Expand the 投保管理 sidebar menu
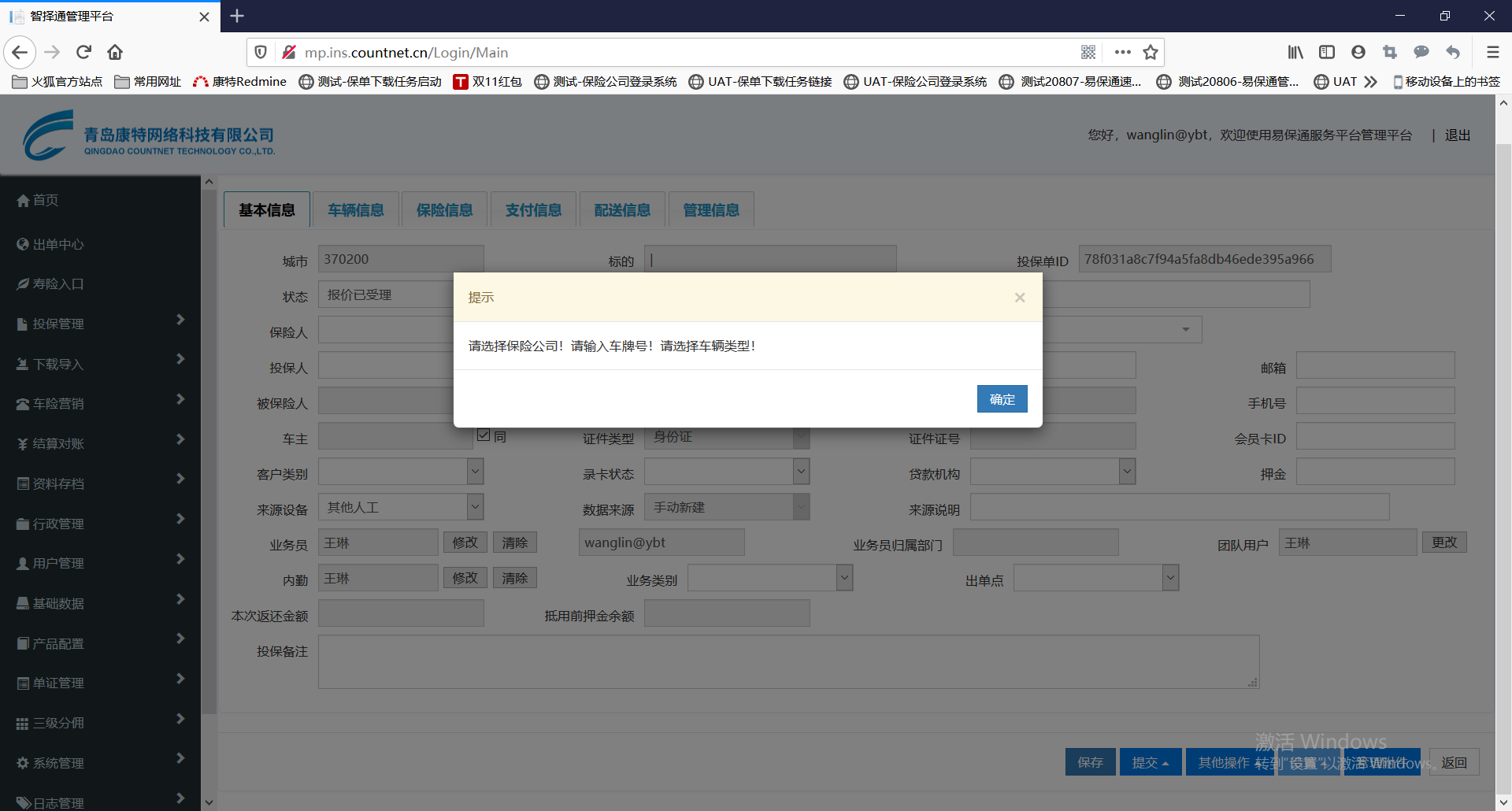The height and width of the screenshot is (811, 1512). click(x=100, y=323)
